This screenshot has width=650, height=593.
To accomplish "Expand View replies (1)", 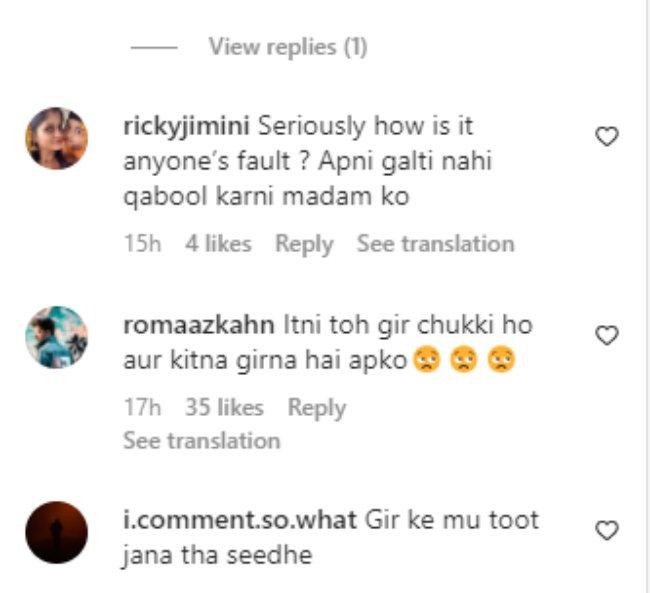I will [x=288, y=47].
